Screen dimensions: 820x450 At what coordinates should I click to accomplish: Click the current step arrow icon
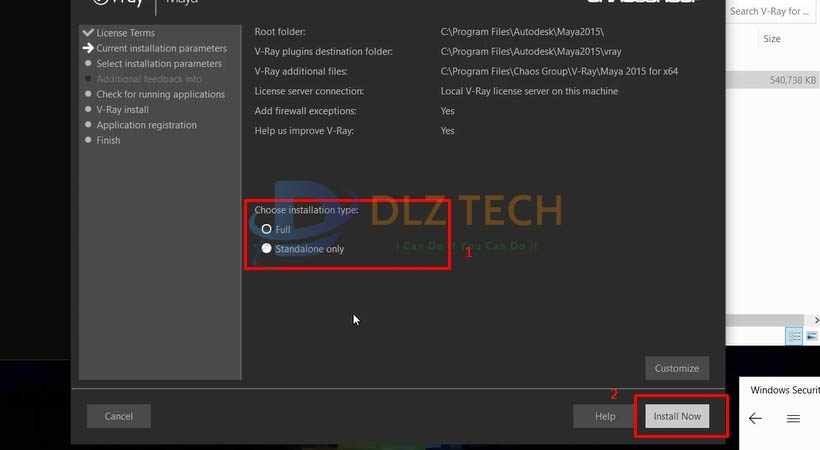coord(88,48)
